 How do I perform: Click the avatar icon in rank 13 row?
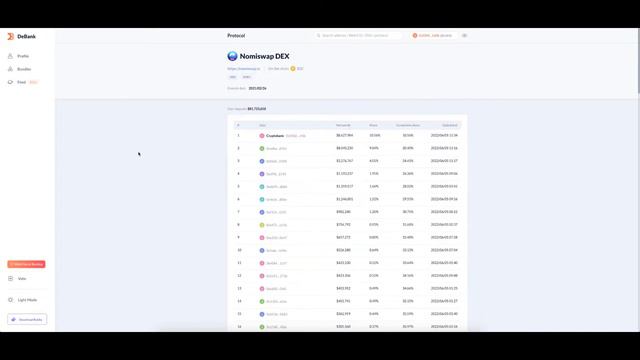262,289
